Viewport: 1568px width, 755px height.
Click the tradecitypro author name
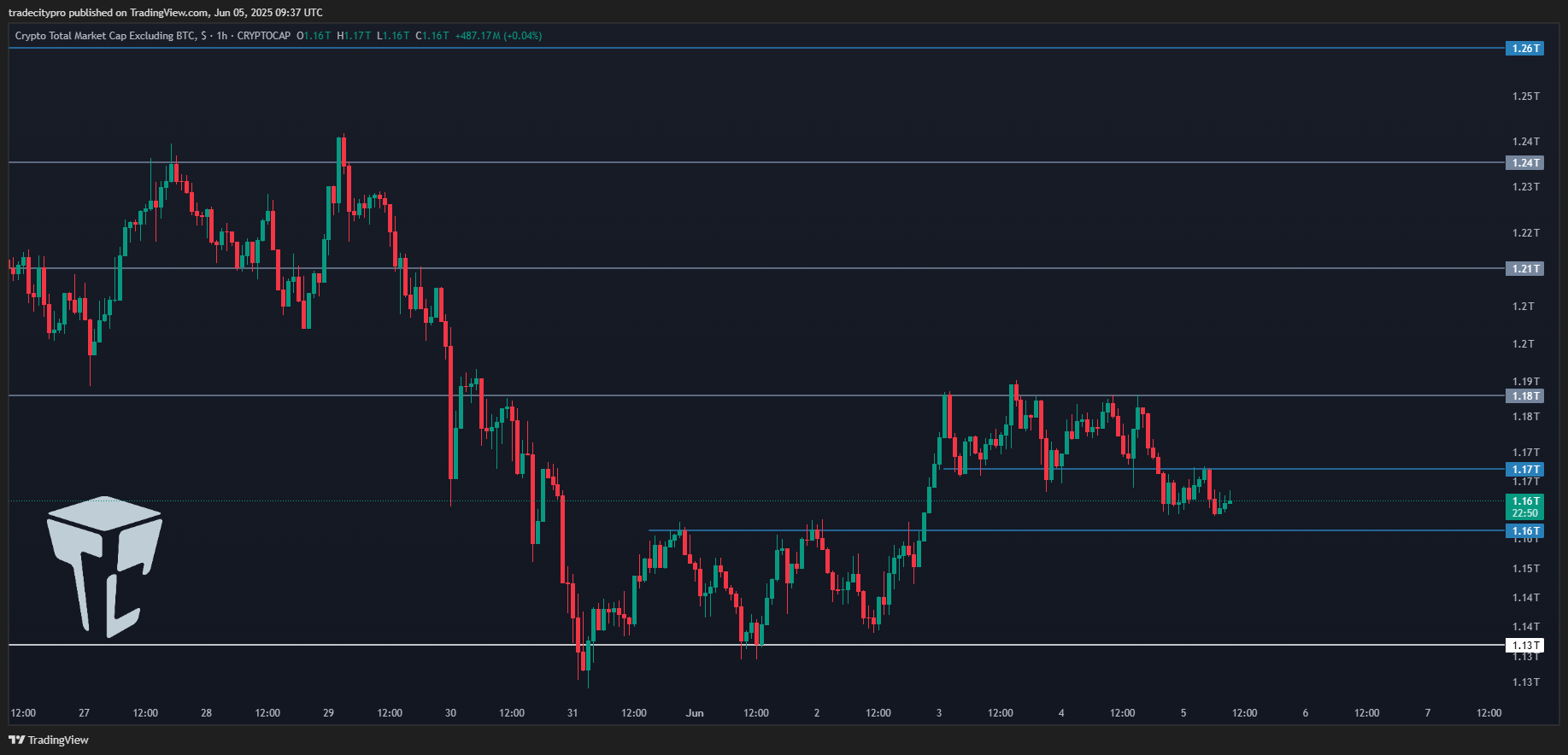pos(38,13)
